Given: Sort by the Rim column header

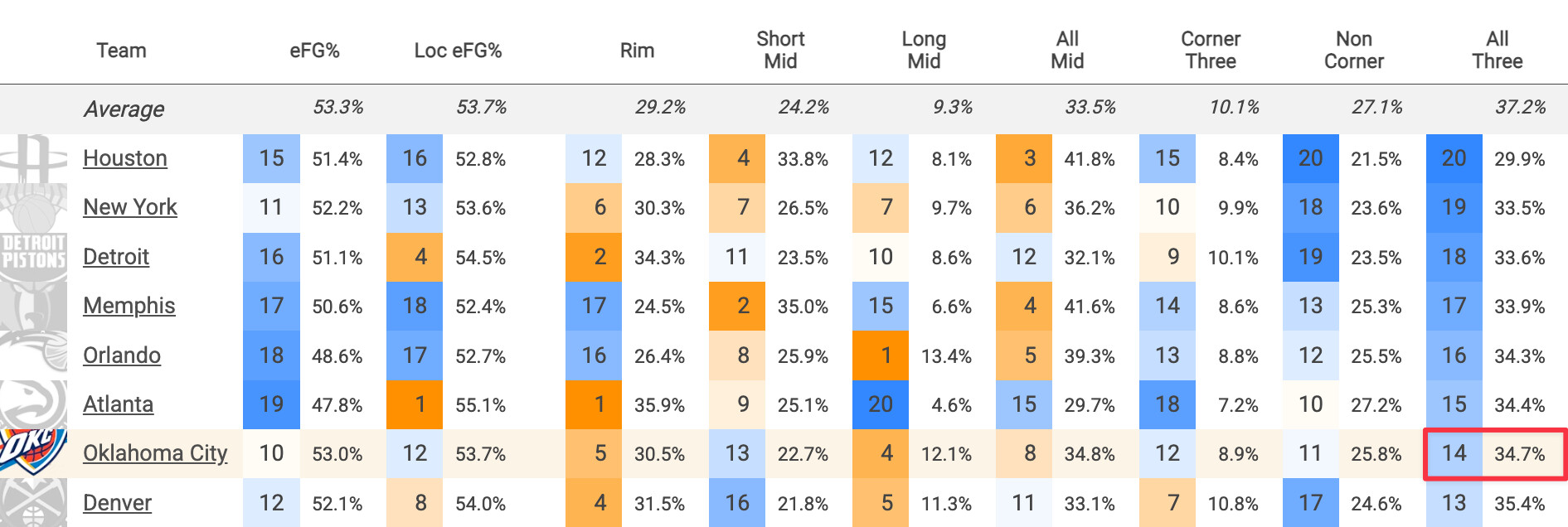Looking at the screenshot, I should [x=637, y=51].
